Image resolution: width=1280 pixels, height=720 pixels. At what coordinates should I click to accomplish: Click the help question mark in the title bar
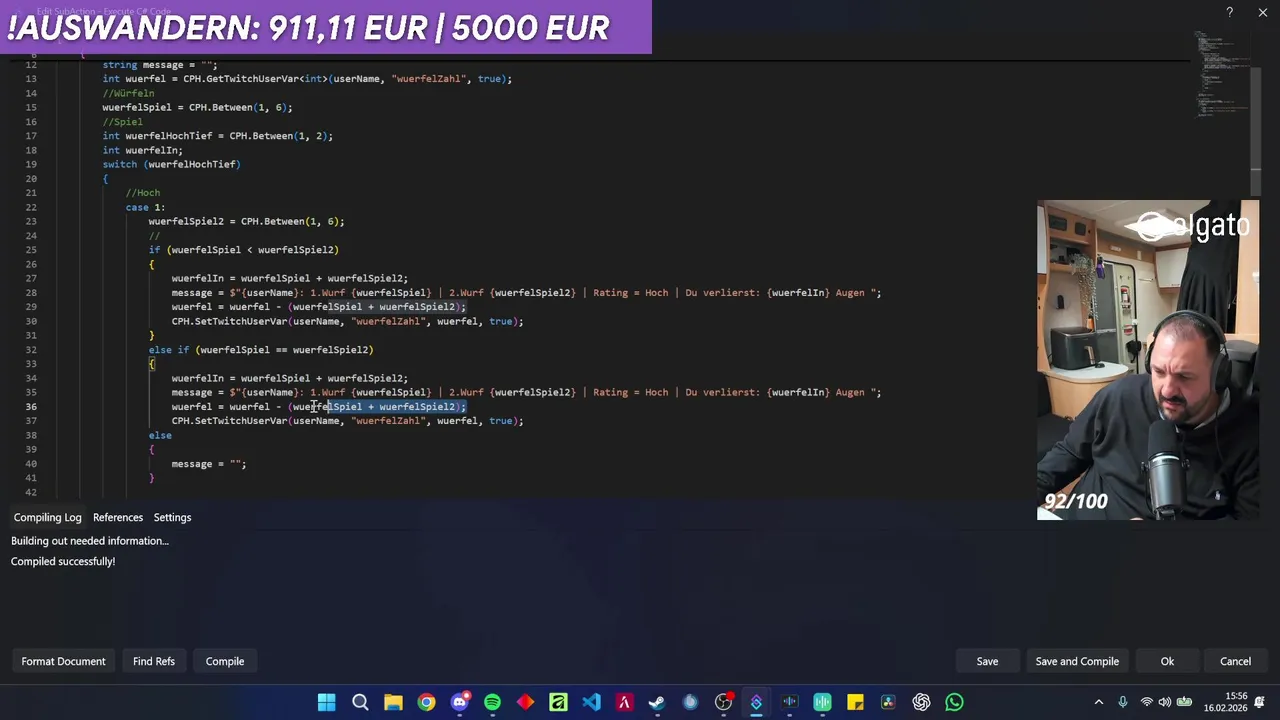pos(1229,12)
